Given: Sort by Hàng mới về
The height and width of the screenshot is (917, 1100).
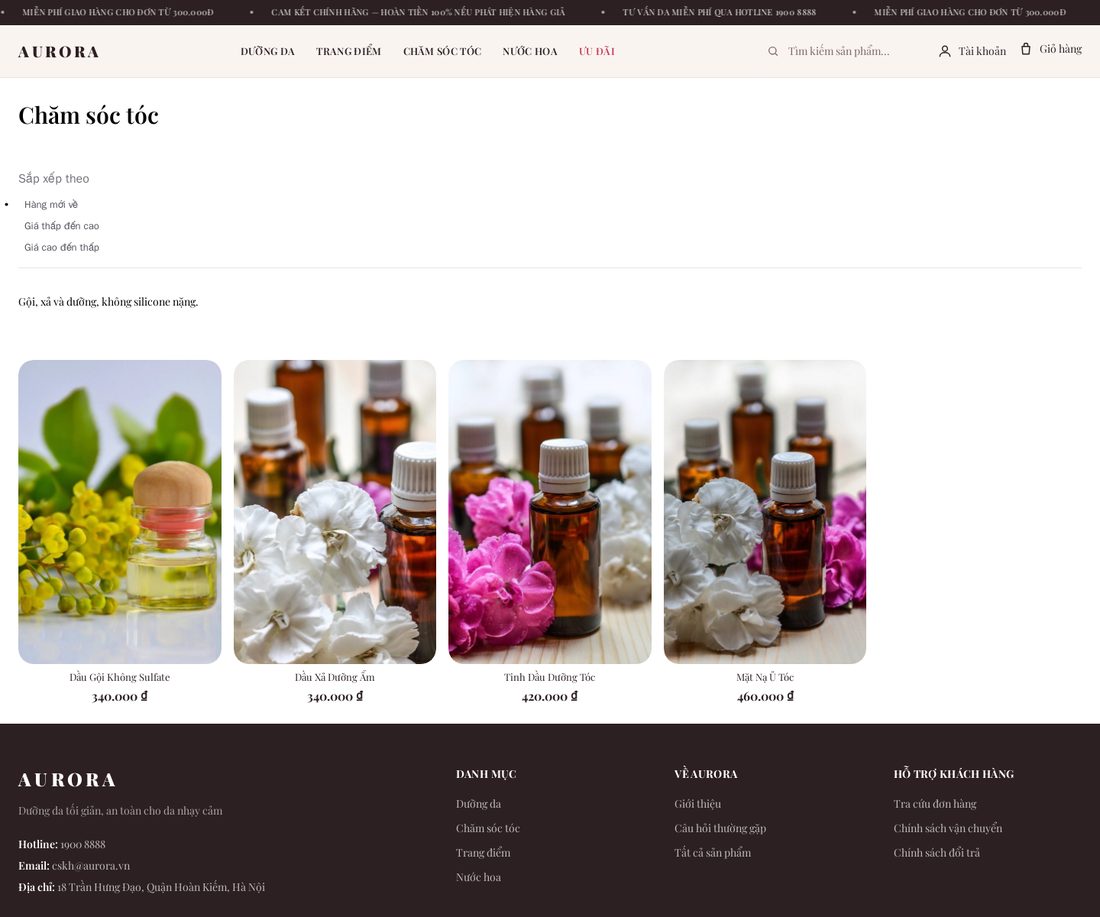Looking at the screenshot, I should pos(51,204).
